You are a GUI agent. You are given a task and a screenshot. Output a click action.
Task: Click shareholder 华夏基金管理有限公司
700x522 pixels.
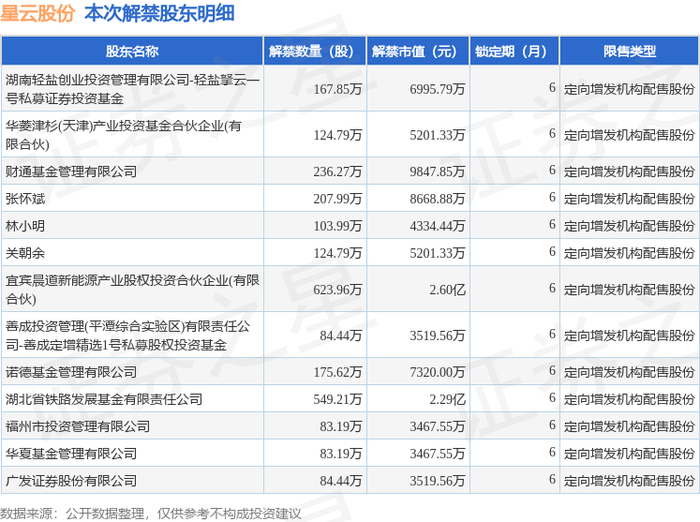point(71,454)
